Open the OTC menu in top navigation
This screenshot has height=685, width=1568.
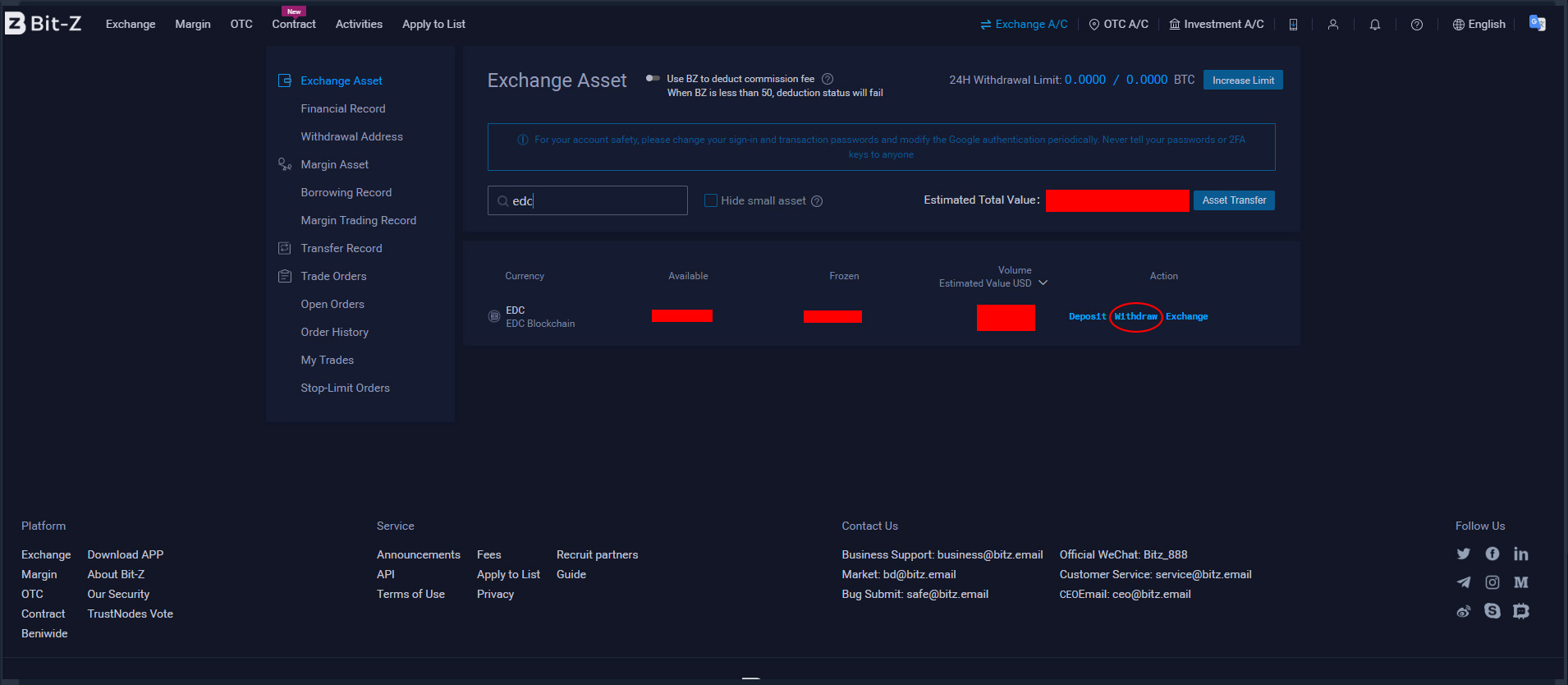click(x=241, y=25)
